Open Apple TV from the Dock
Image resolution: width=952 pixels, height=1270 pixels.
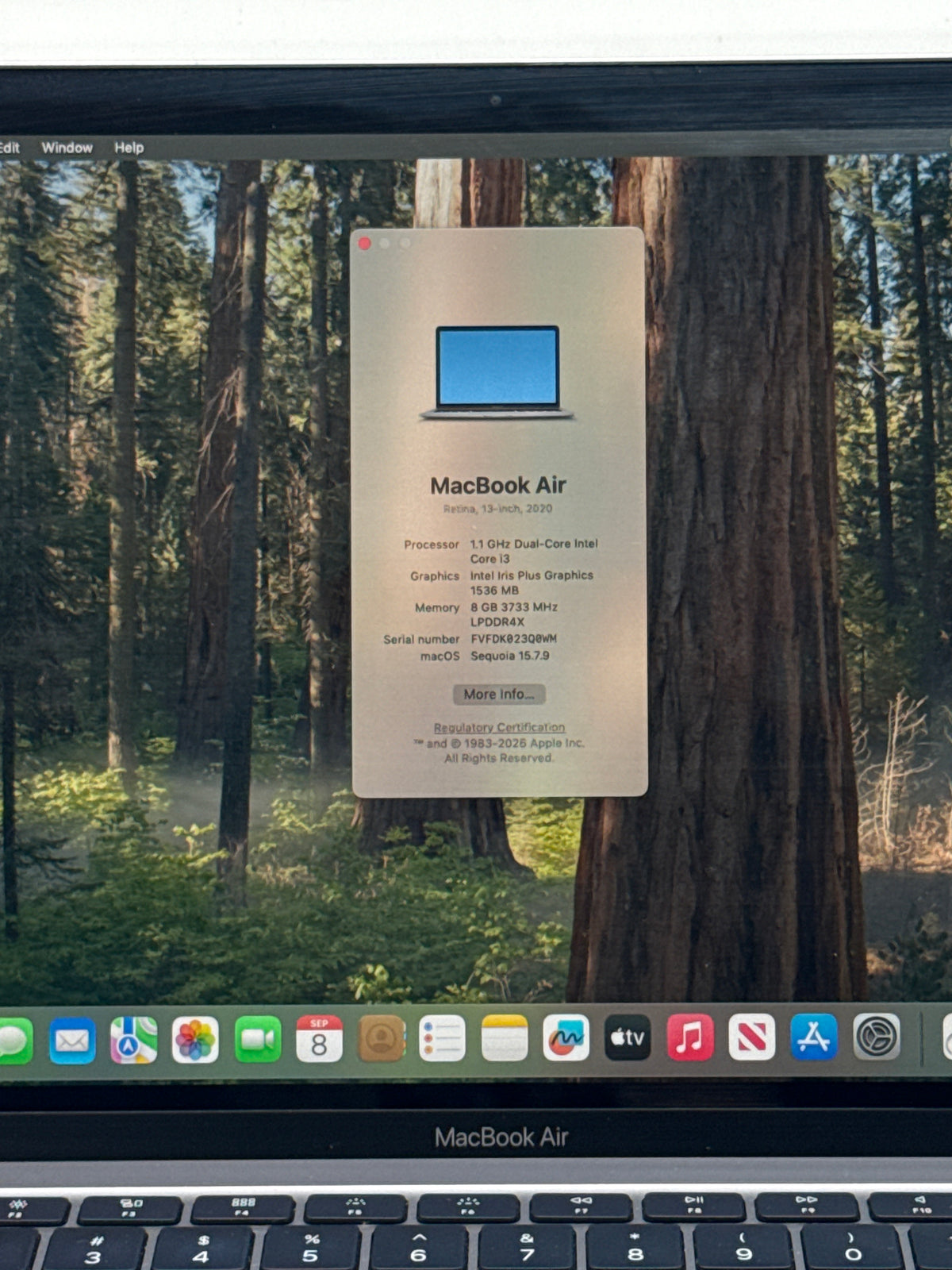628,1037
